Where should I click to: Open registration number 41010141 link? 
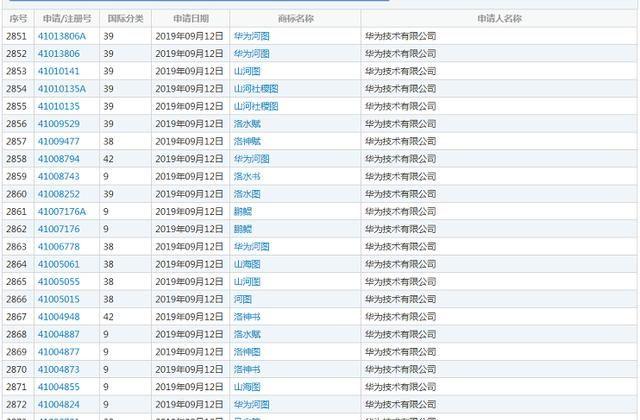(x=58, y=71)
